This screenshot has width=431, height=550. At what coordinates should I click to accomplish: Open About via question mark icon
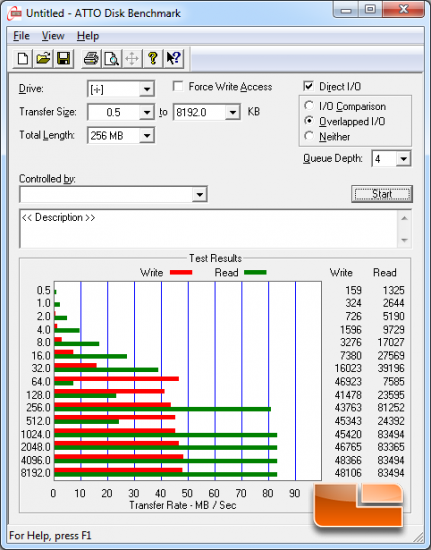tap(153, 58)
